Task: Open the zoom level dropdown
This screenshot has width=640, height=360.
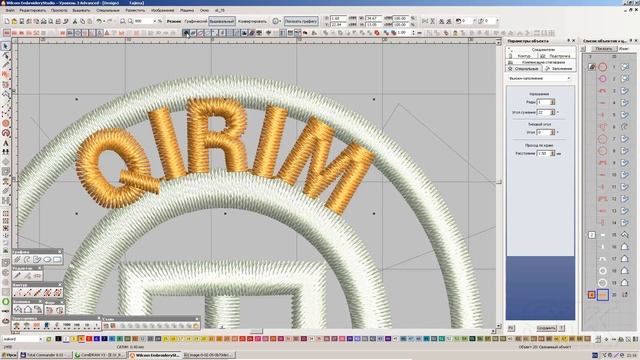Action: click(x=155, y=21)
